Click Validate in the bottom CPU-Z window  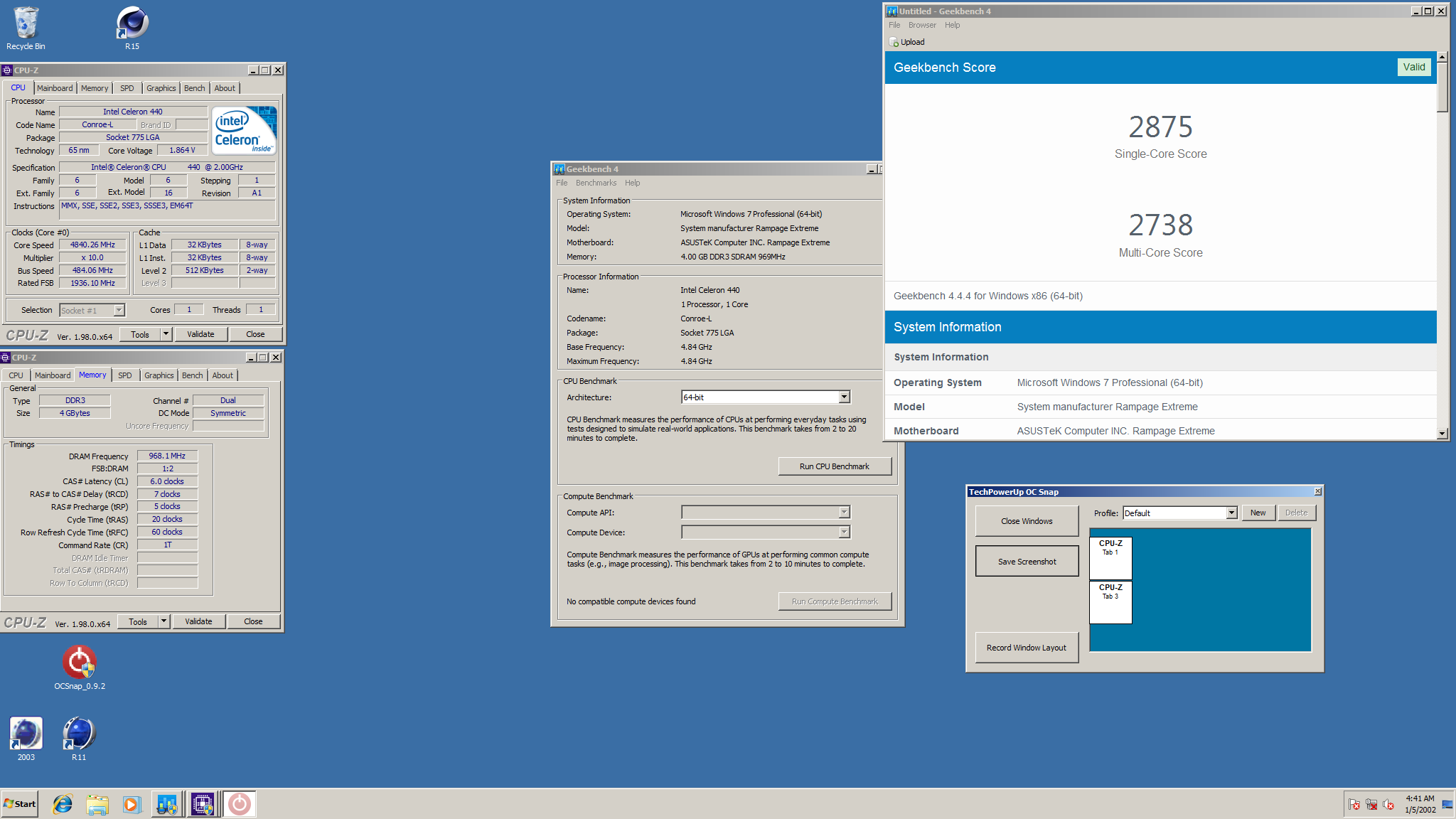pyautogui.click(x=198, y=621)
